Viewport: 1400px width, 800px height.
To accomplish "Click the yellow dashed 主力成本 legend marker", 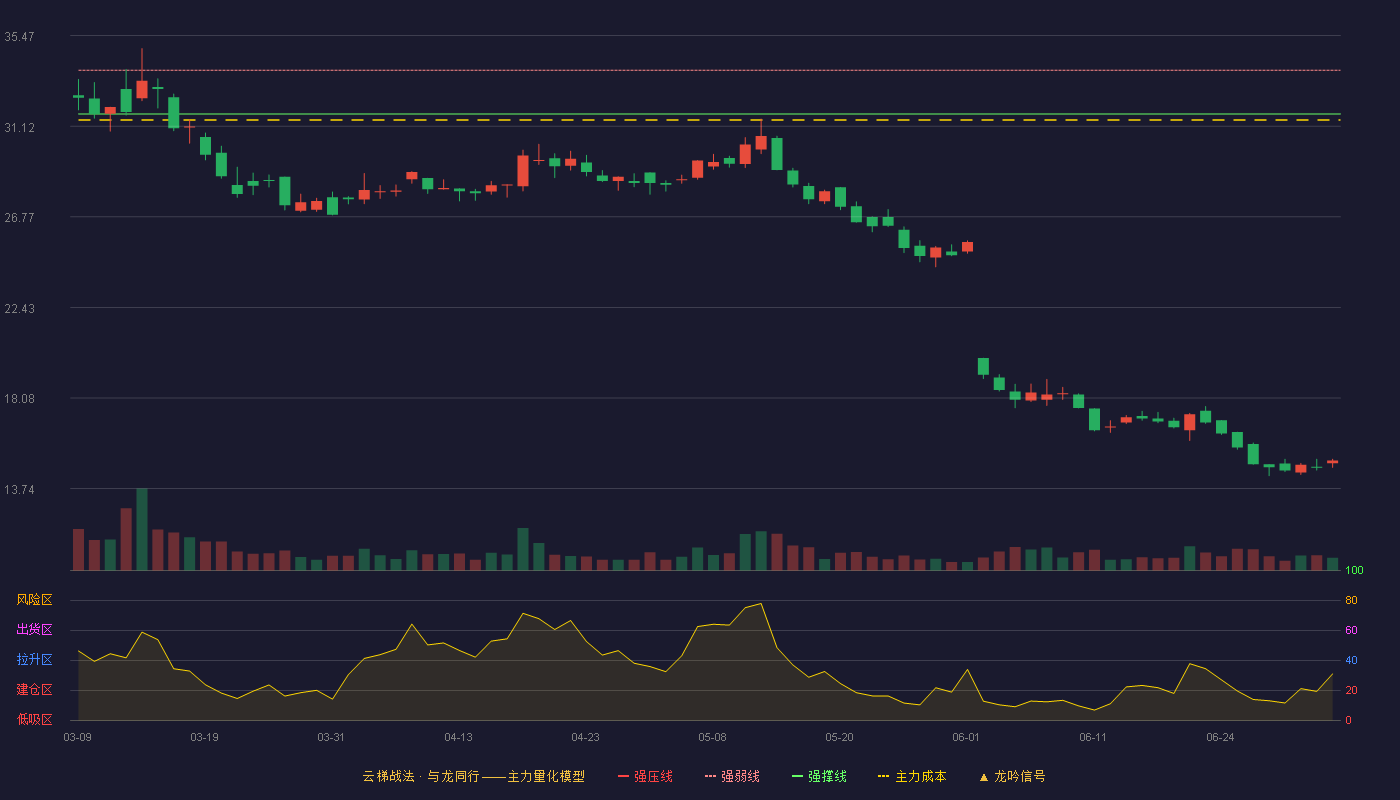I will point(883,776).
